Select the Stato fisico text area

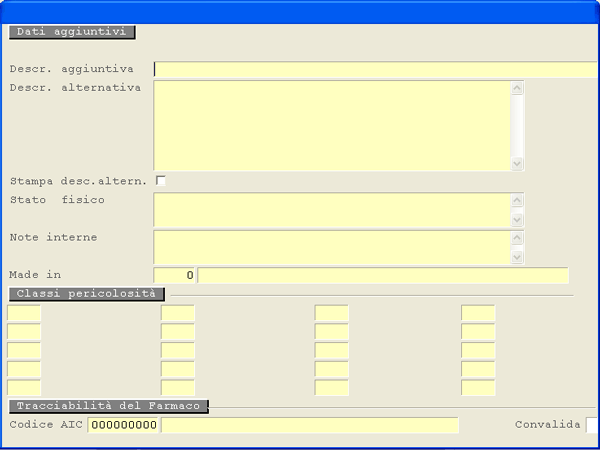pos(331,210)
